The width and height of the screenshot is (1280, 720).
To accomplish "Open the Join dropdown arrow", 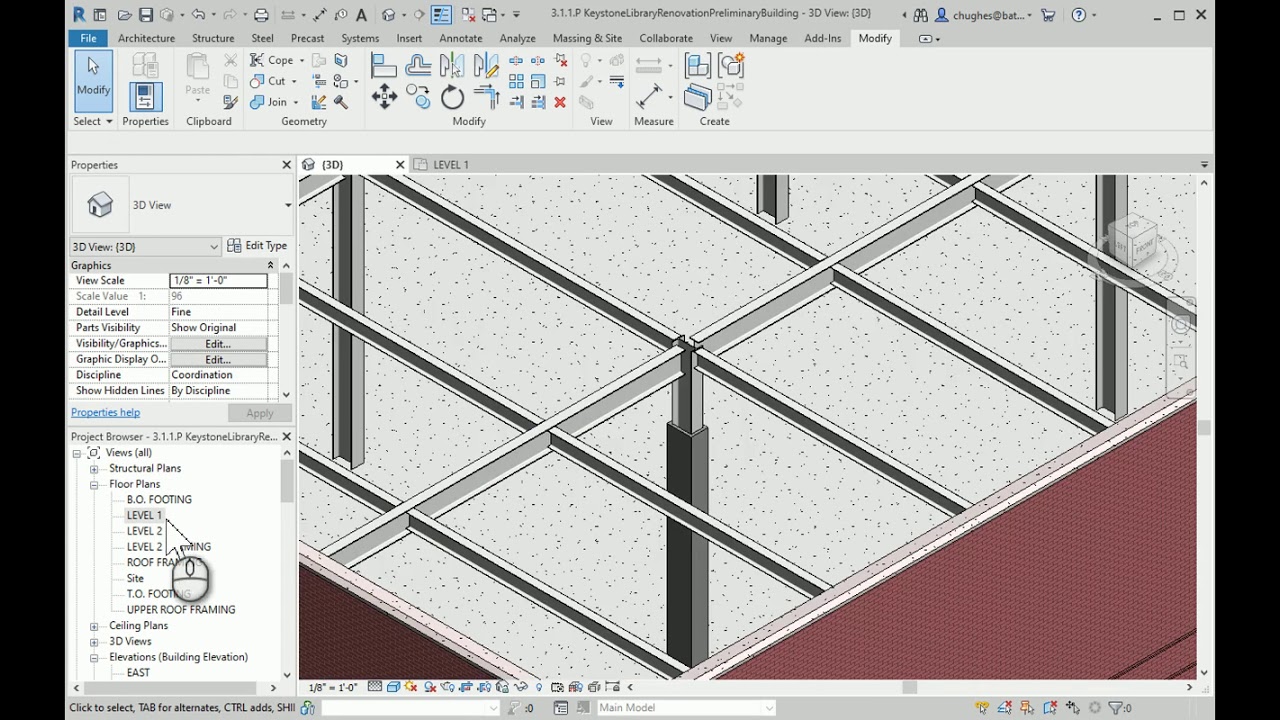I will click(x=295, y=102).
